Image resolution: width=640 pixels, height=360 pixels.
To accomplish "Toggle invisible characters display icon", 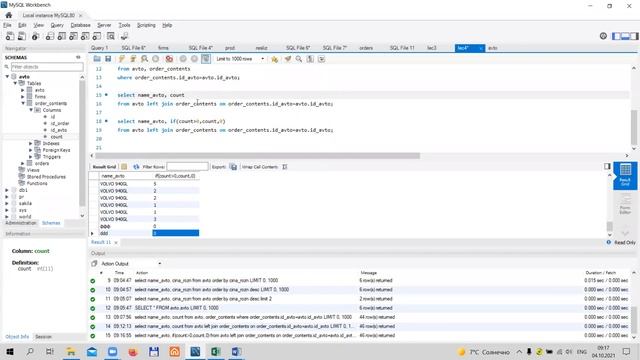I will click(x=310, y=59).
